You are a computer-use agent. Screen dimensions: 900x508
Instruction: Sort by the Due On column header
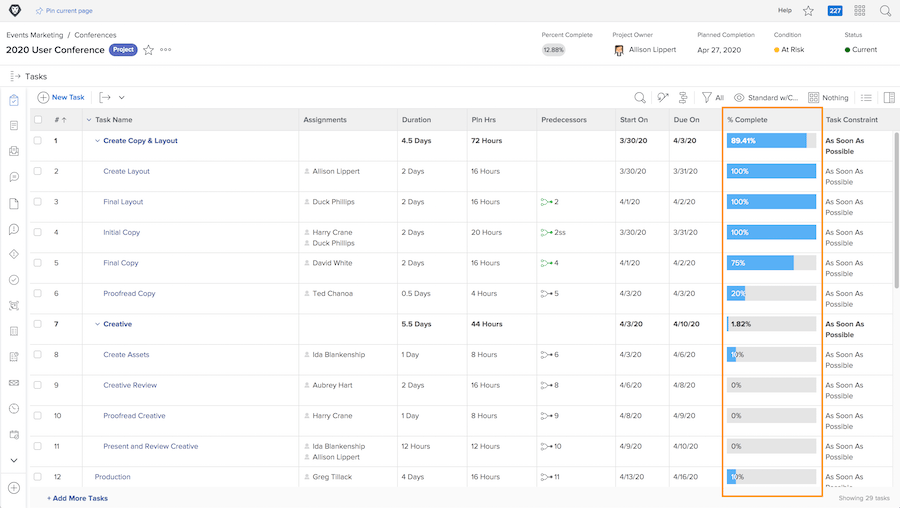coord(686,119)
